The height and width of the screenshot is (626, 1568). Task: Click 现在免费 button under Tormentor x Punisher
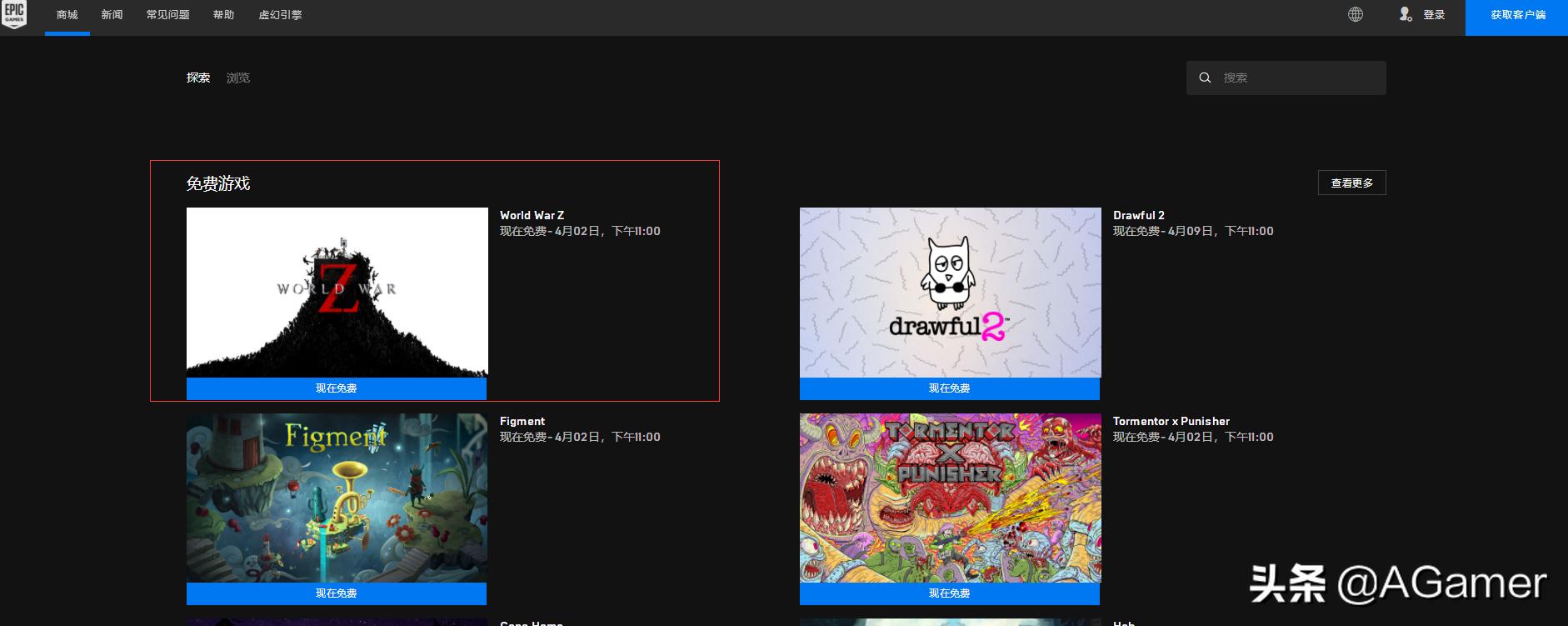point(950,593)
